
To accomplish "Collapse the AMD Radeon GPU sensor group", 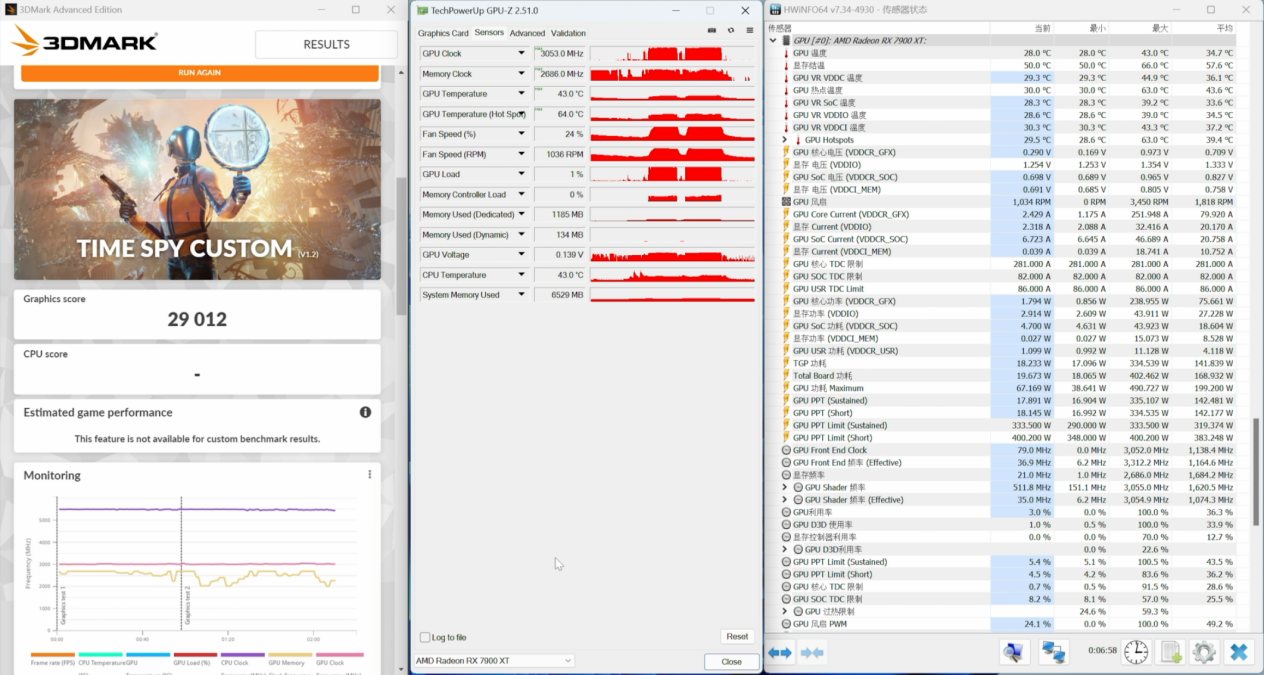I will pos(773,41).
